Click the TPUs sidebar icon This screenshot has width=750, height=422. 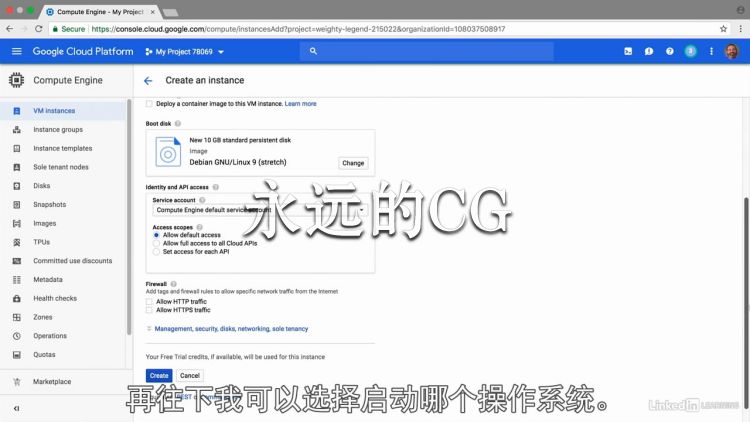[17, 242]
